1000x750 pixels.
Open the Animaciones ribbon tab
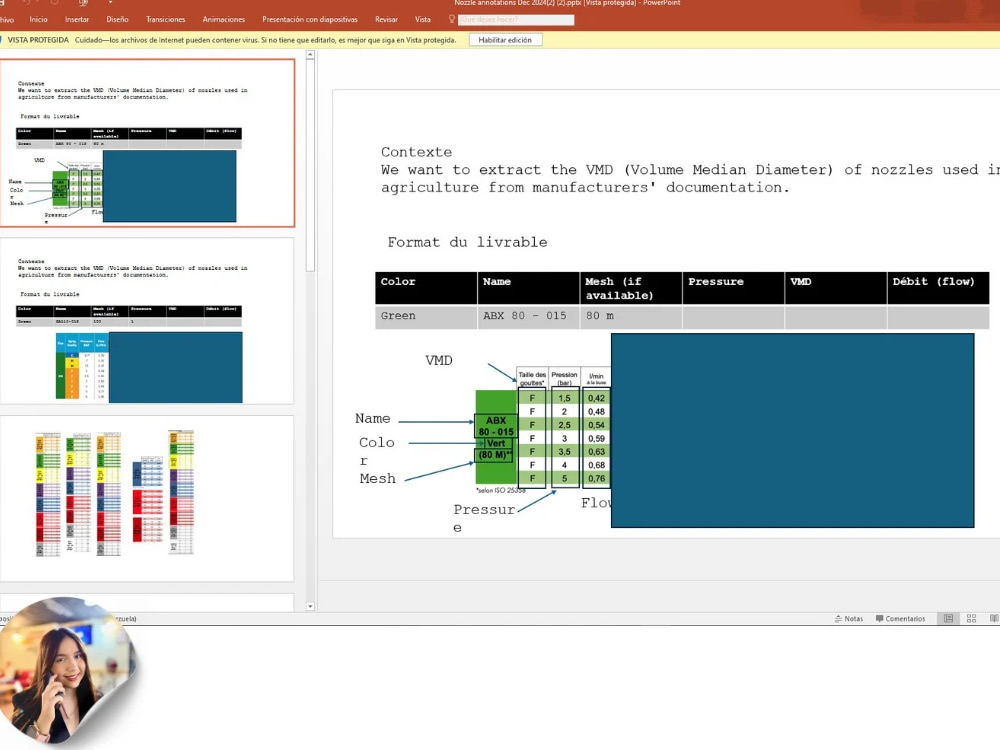click(x=224, y=19)
